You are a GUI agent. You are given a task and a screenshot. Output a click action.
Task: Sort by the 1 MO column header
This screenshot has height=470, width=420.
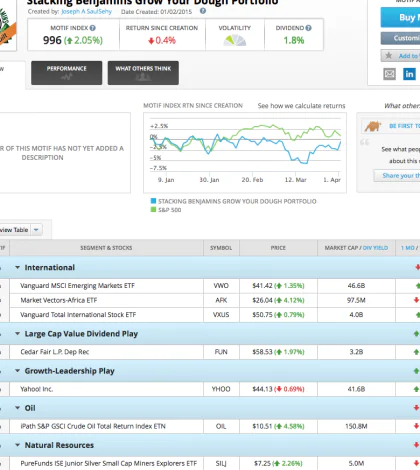408,248
